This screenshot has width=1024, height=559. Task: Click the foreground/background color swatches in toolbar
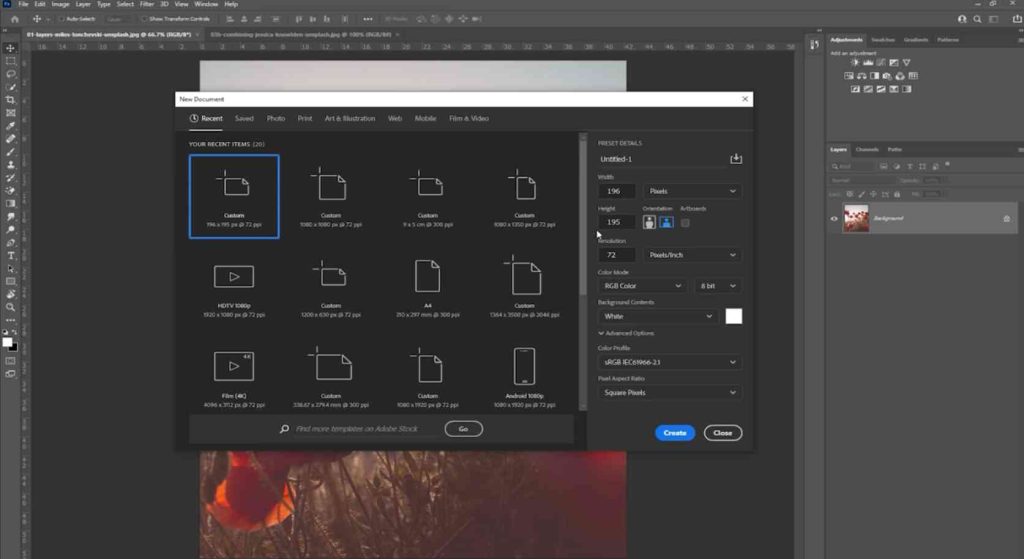click(9, 343)
